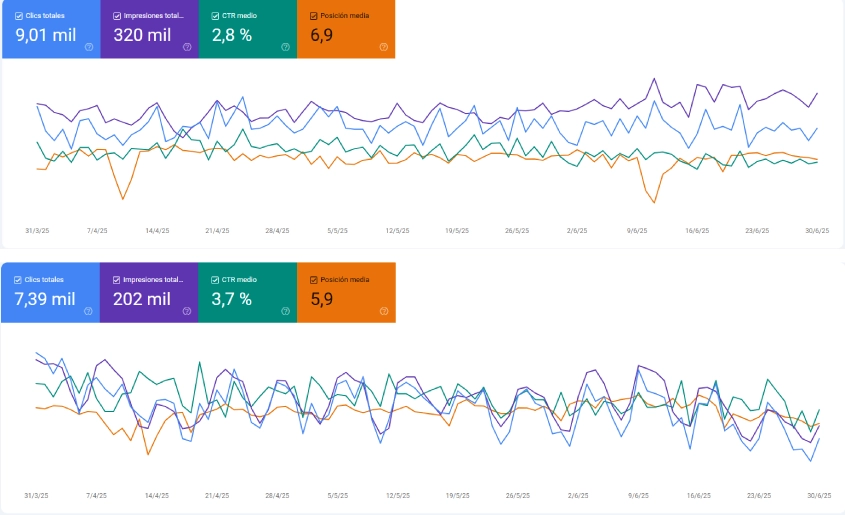Image resolution: width=845 pixels, height=515 pixels.
Task: Click 30/6/25 date label on bottom chart
Action: pos(817,495)
